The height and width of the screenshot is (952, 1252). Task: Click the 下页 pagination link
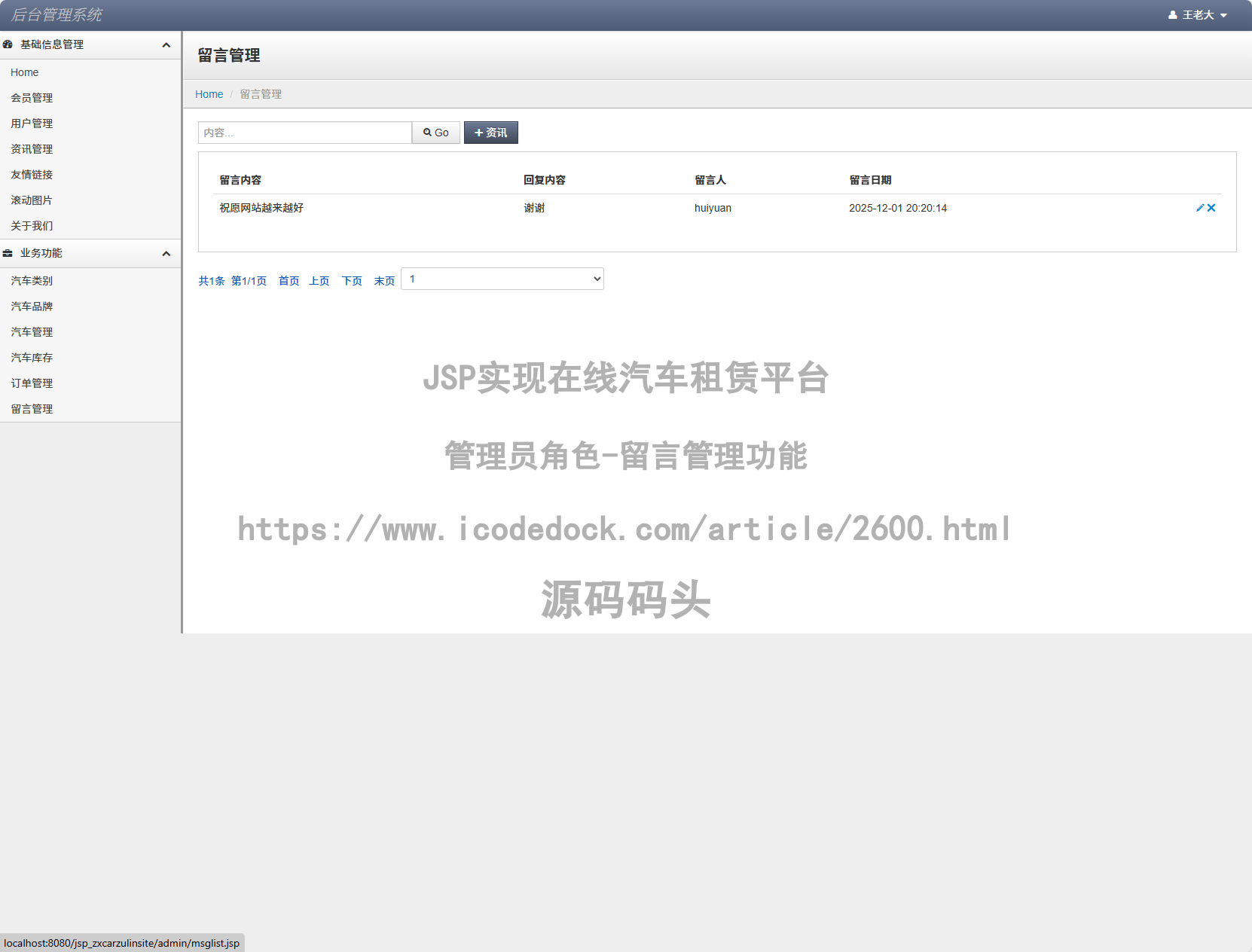351,280
